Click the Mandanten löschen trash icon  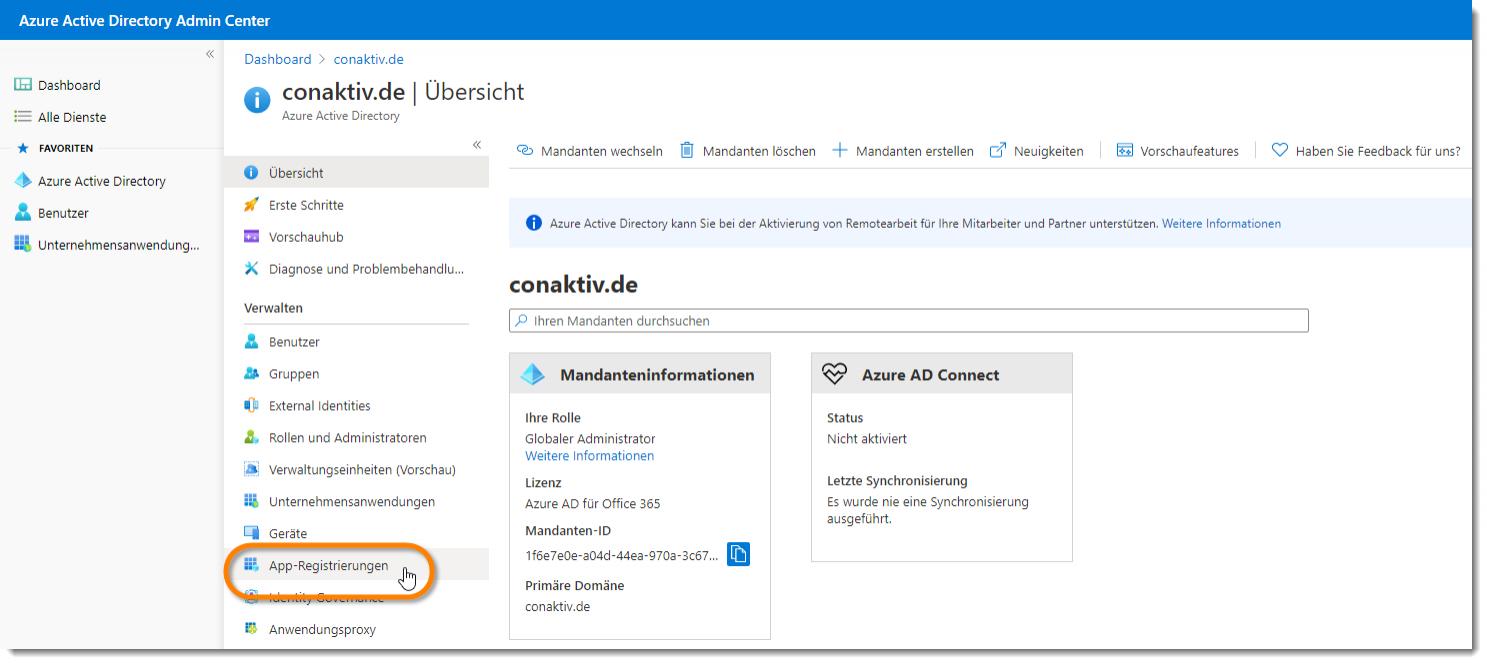687,151
